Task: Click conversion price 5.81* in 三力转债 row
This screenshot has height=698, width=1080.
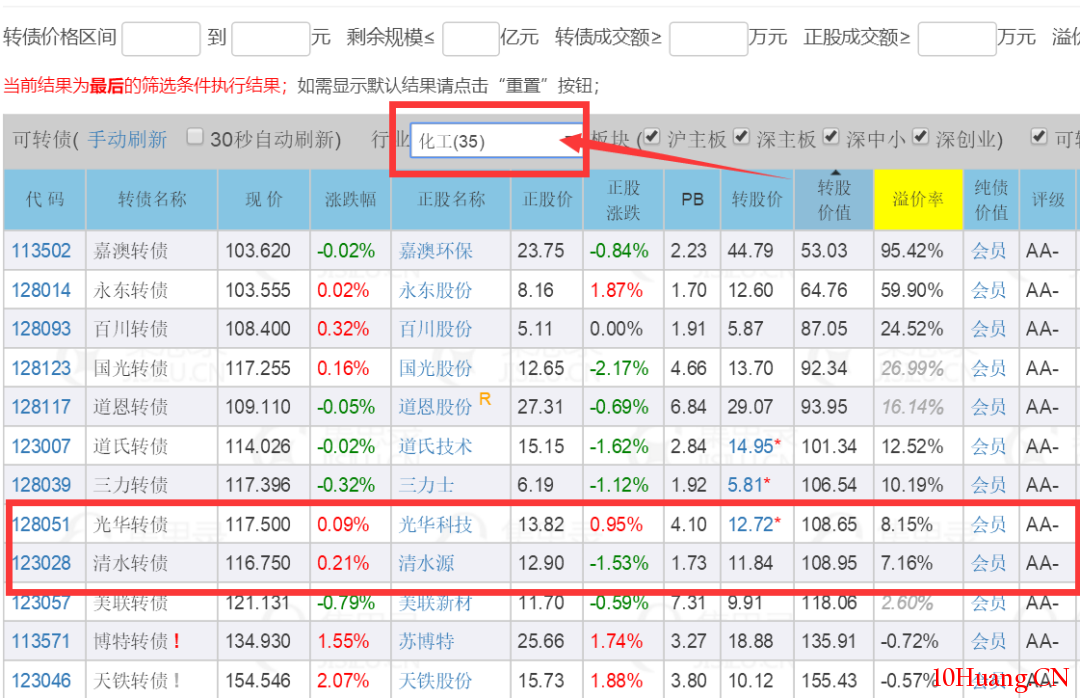Action: coord(749,485)
